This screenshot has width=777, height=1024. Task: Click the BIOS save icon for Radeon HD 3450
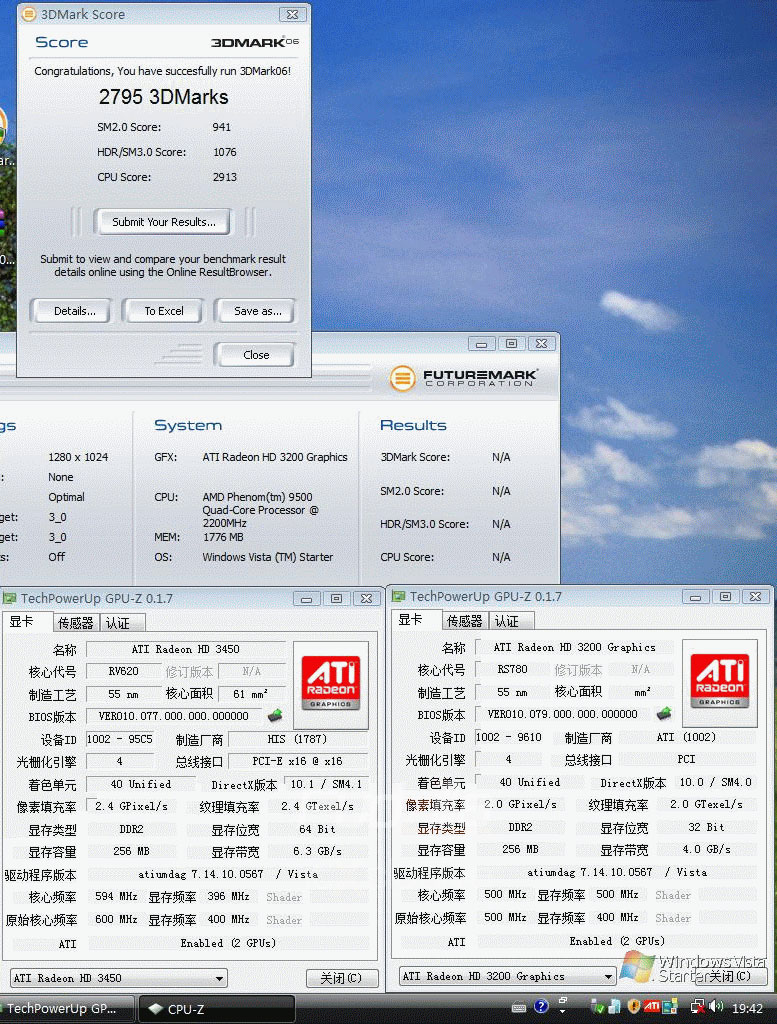273,716
